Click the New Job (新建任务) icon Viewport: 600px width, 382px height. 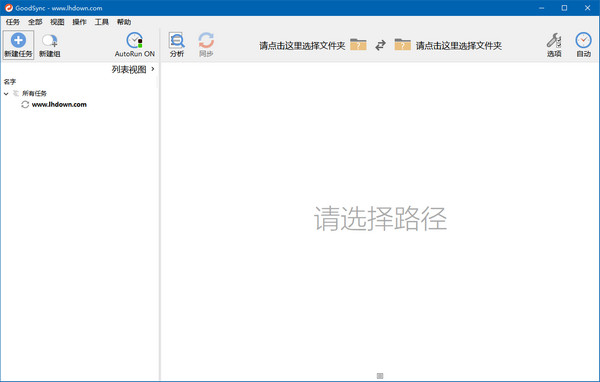[x=18, y=41]
